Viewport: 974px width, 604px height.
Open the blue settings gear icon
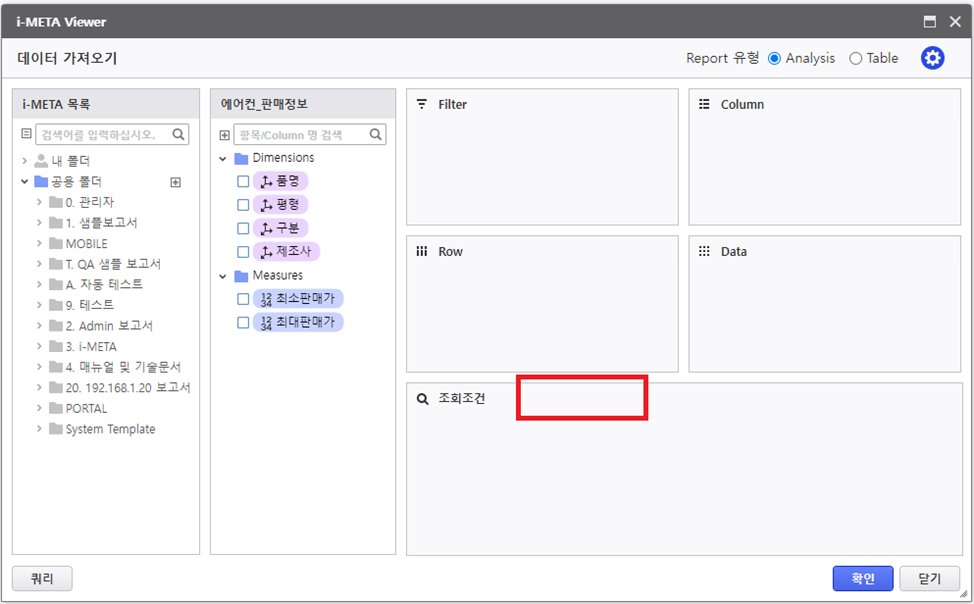(932, 58)
